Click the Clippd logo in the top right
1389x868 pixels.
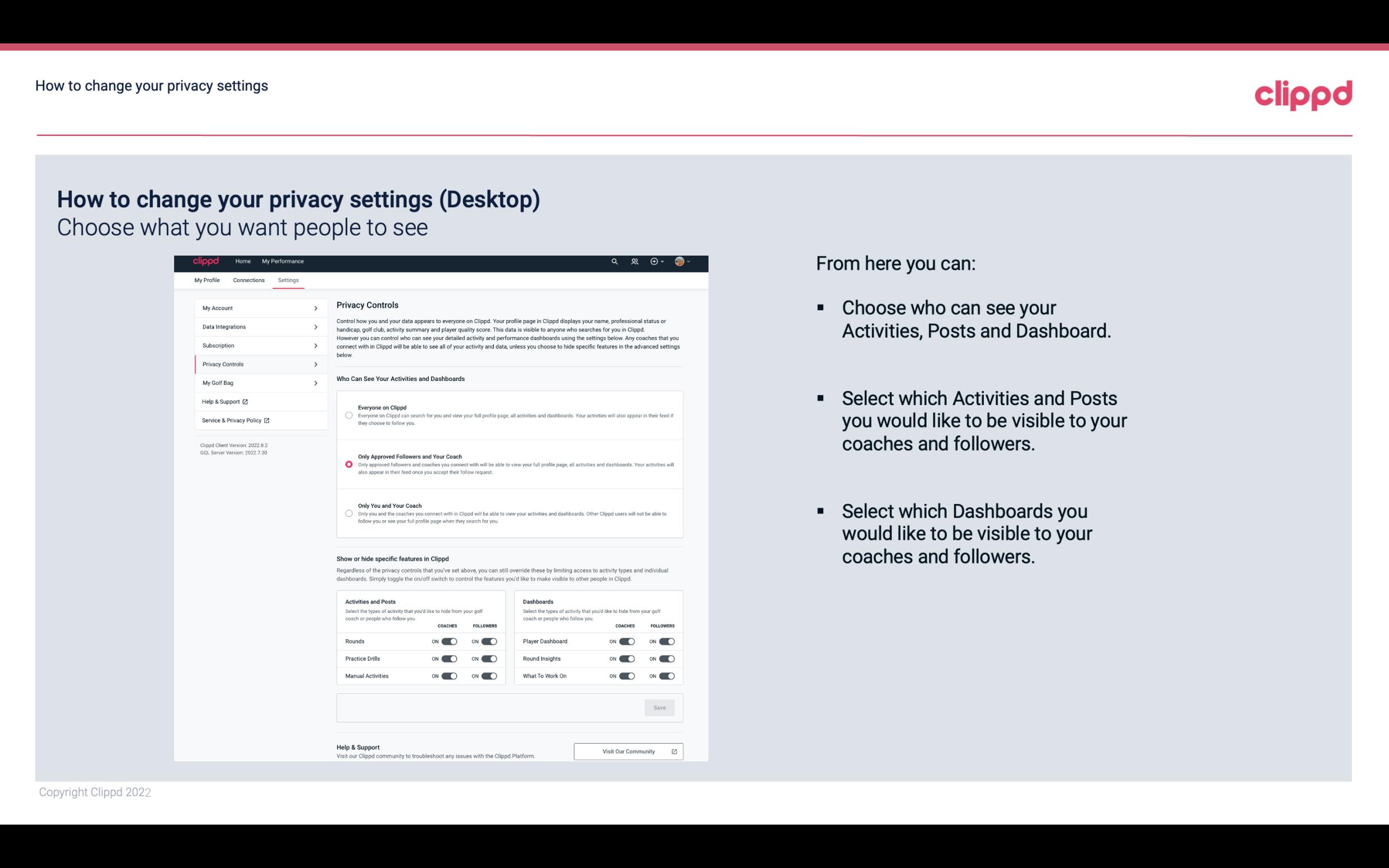(1303, 95)
